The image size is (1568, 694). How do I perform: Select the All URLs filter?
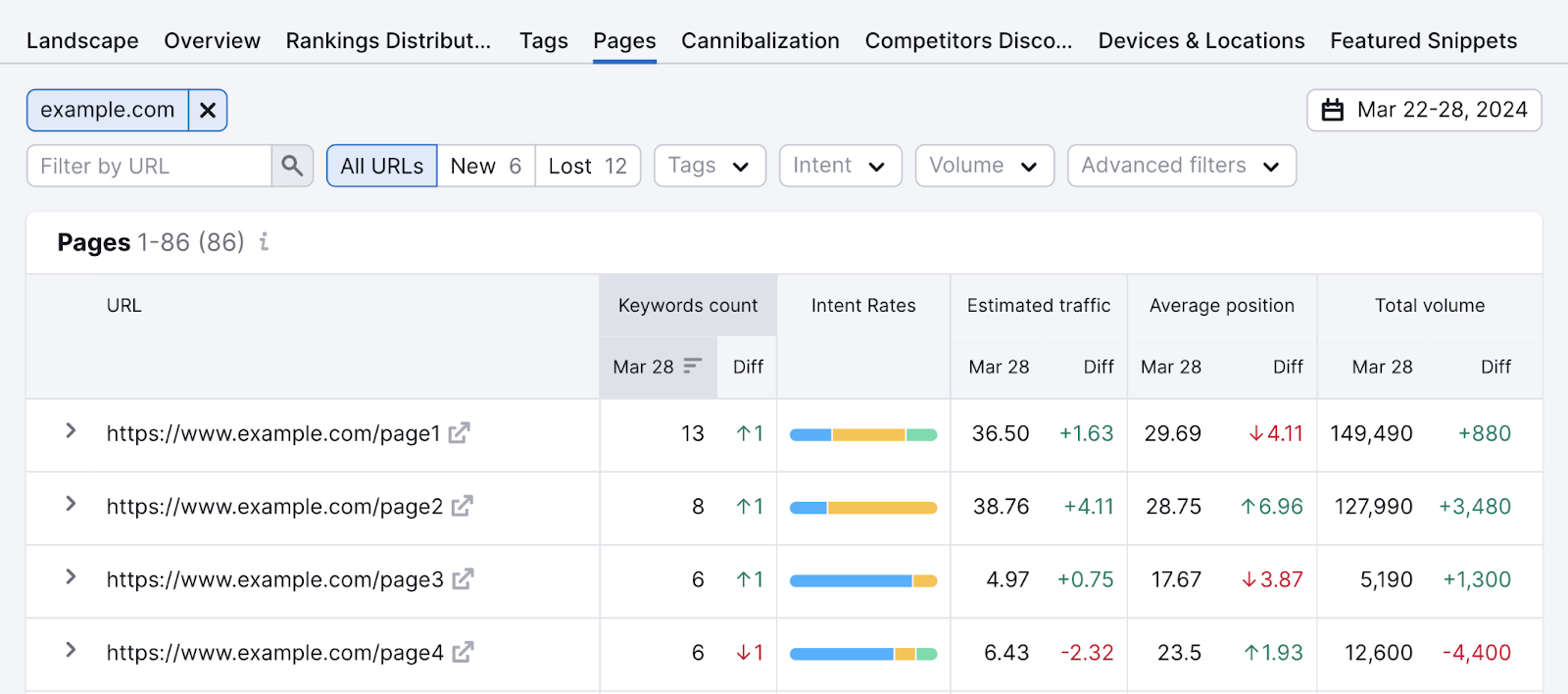click(x=381, y=166)
